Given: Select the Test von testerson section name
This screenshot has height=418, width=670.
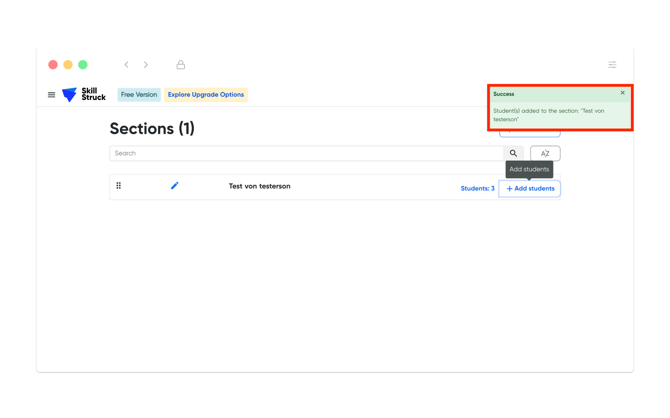Looking at the screenshot, I should tap(259, 187).
